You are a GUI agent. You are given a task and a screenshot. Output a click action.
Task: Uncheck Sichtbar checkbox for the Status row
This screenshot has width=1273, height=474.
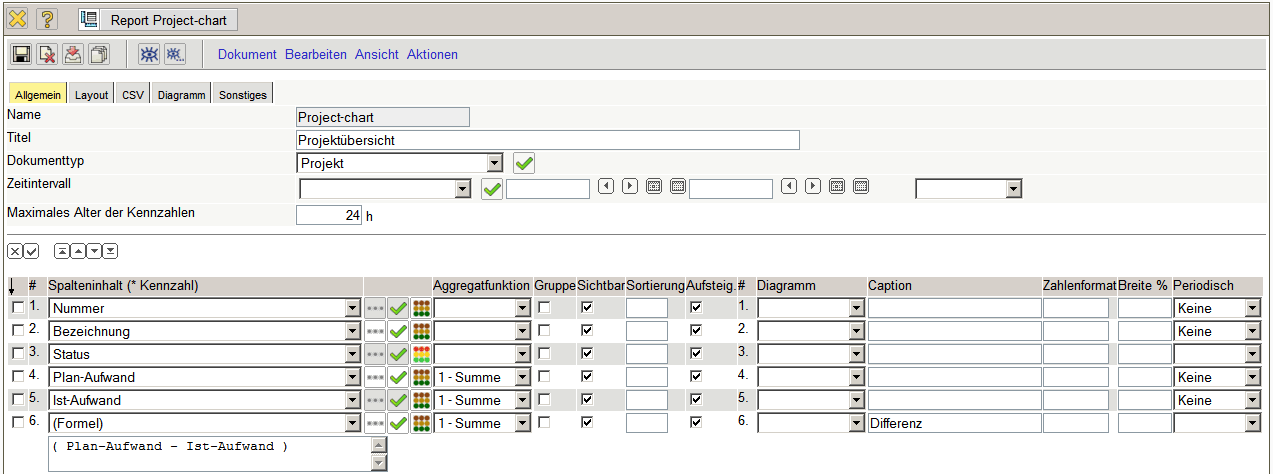tap(587, 354)
